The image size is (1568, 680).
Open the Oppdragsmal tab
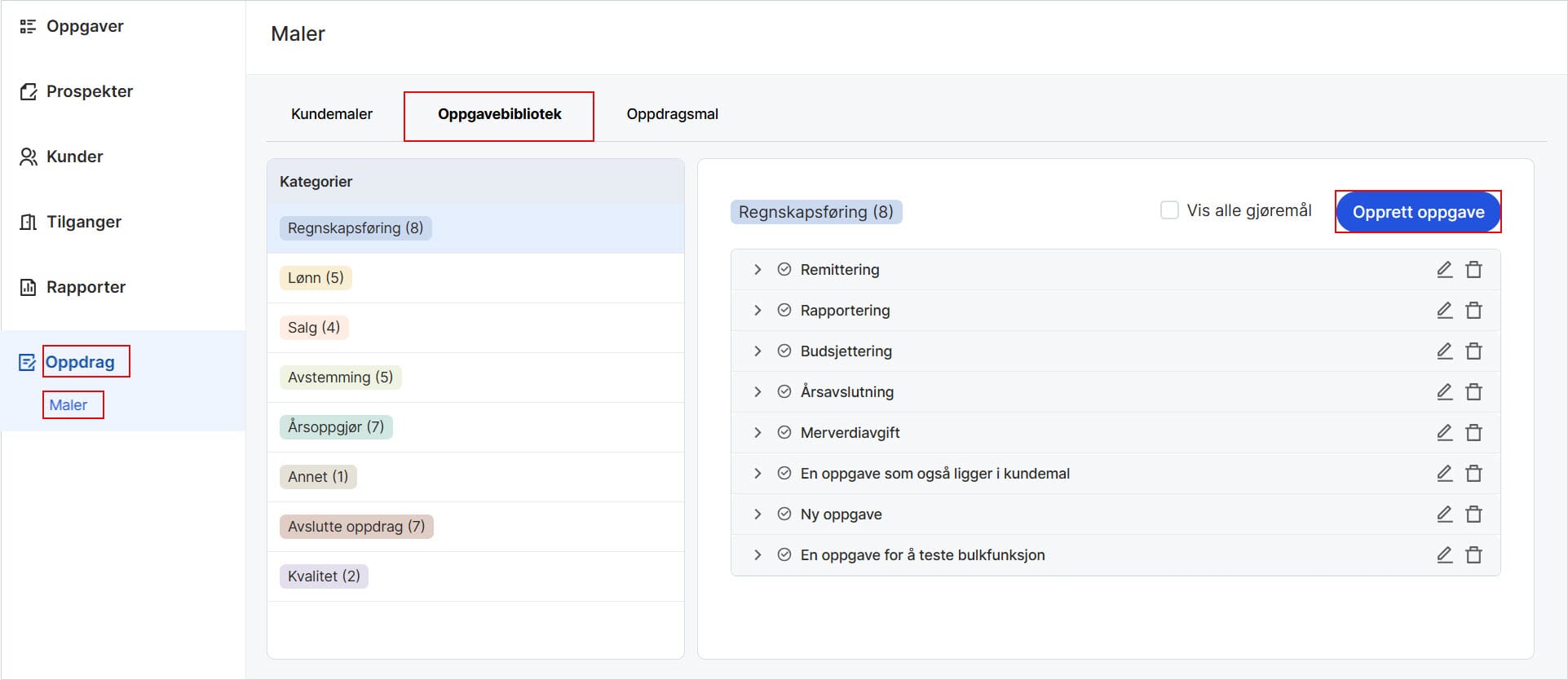coord(672,114)
